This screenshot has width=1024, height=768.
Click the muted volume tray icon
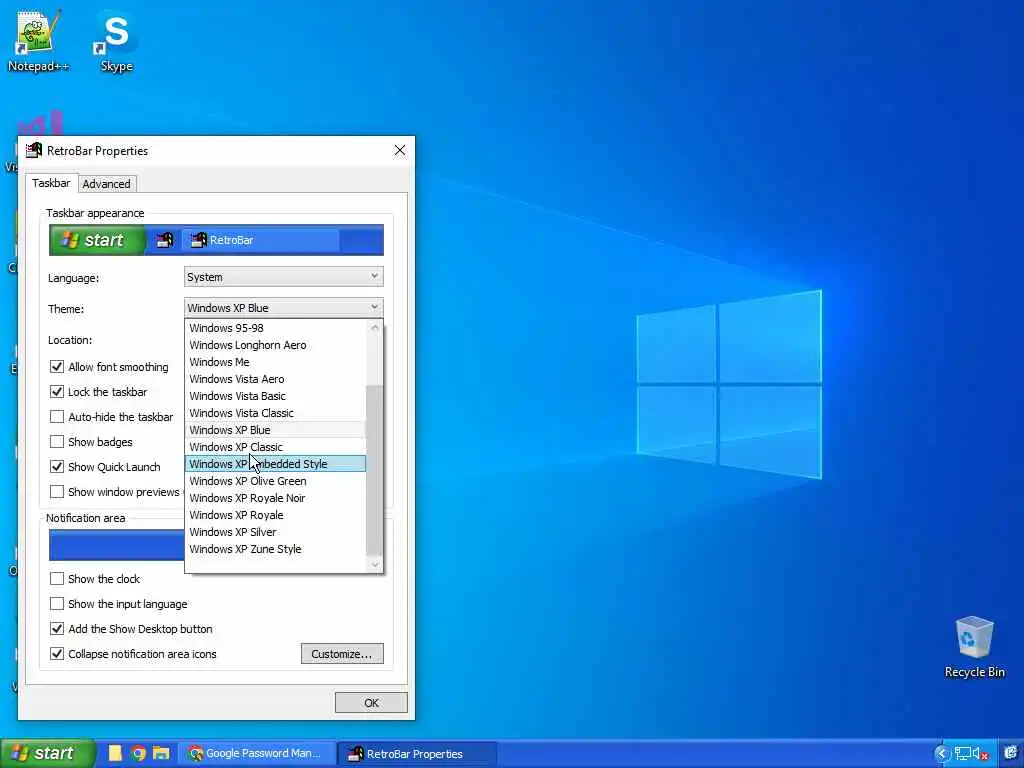click(x=980, y=754)
